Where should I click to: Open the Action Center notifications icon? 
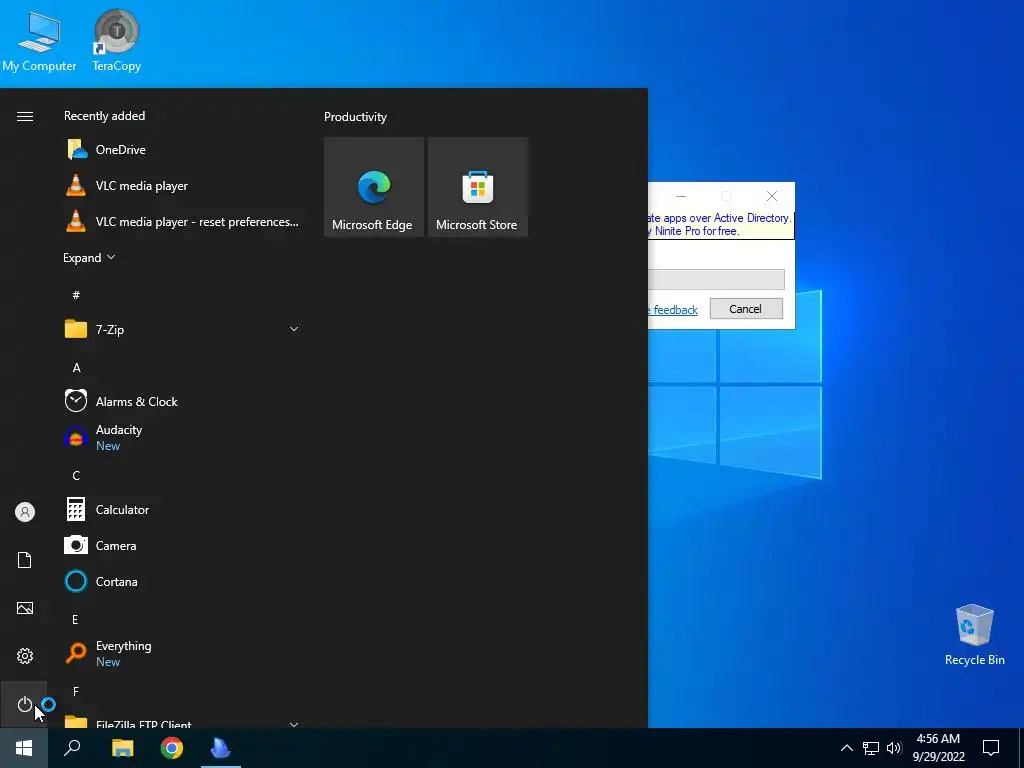tap(991, 748)
